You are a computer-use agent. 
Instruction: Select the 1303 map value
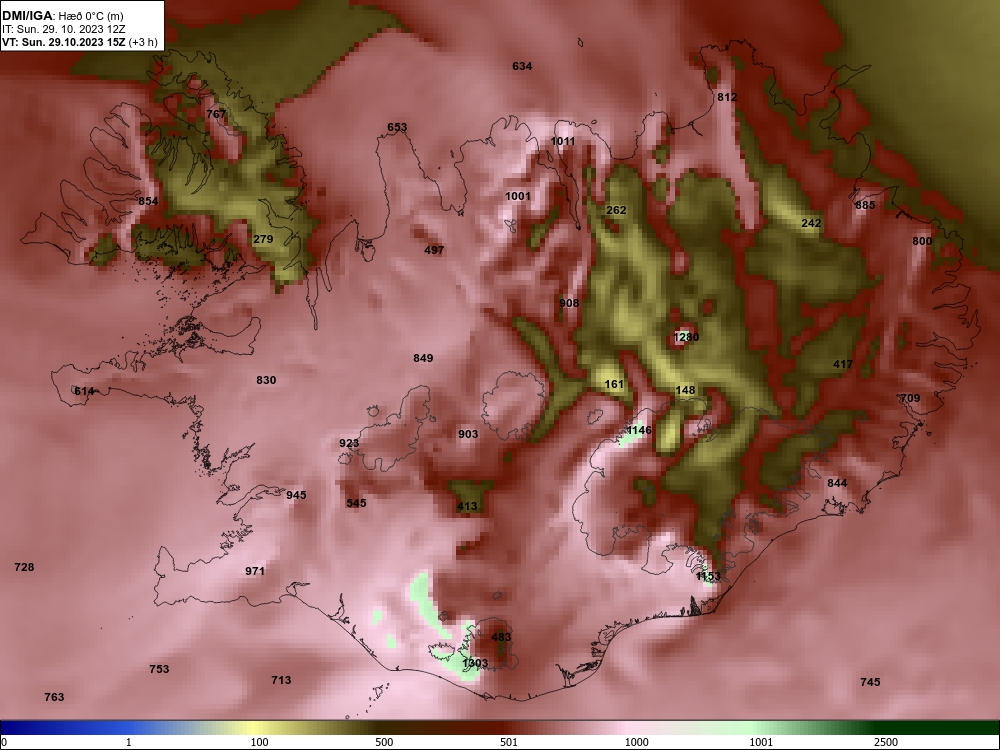[x=475, y=663]
